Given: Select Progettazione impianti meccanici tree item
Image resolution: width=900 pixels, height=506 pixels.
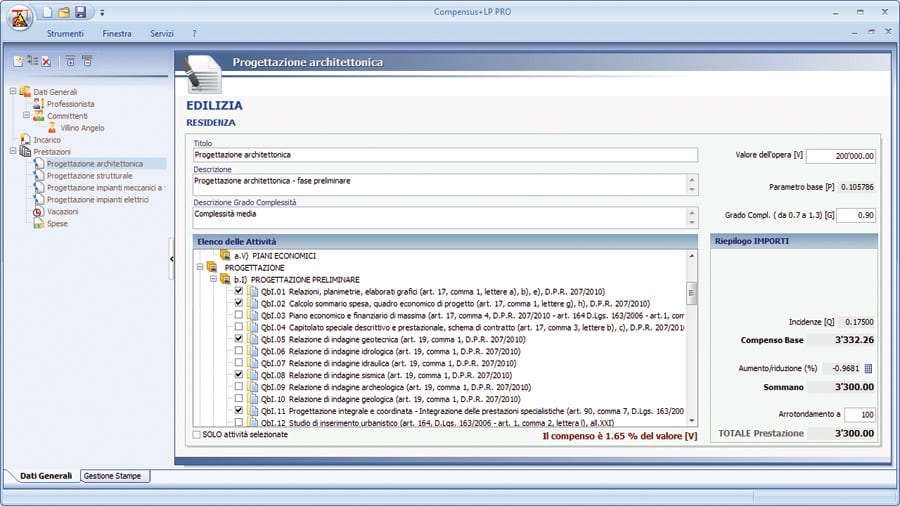Looking at the screenshot, I should tap(104, 188).
